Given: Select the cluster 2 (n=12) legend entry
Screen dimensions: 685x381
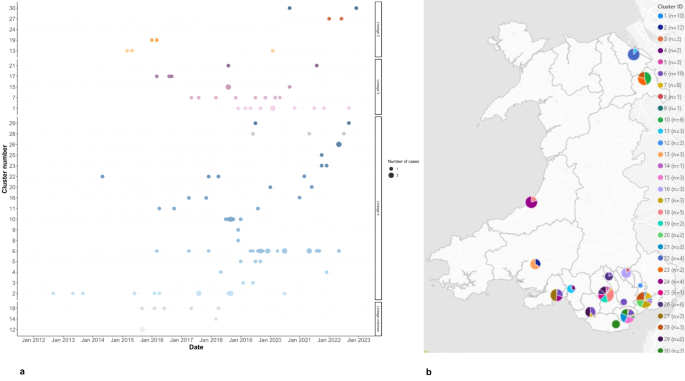Looking at the screenshot, I should (x=671, y=28).
